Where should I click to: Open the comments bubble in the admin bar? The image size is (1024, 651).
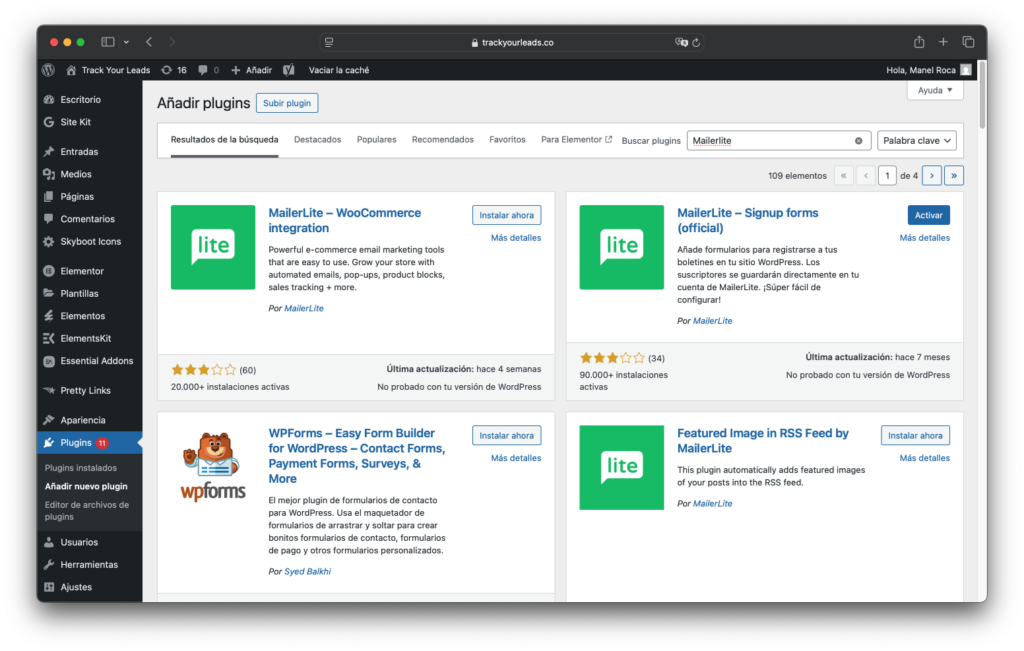click(208, 70)
